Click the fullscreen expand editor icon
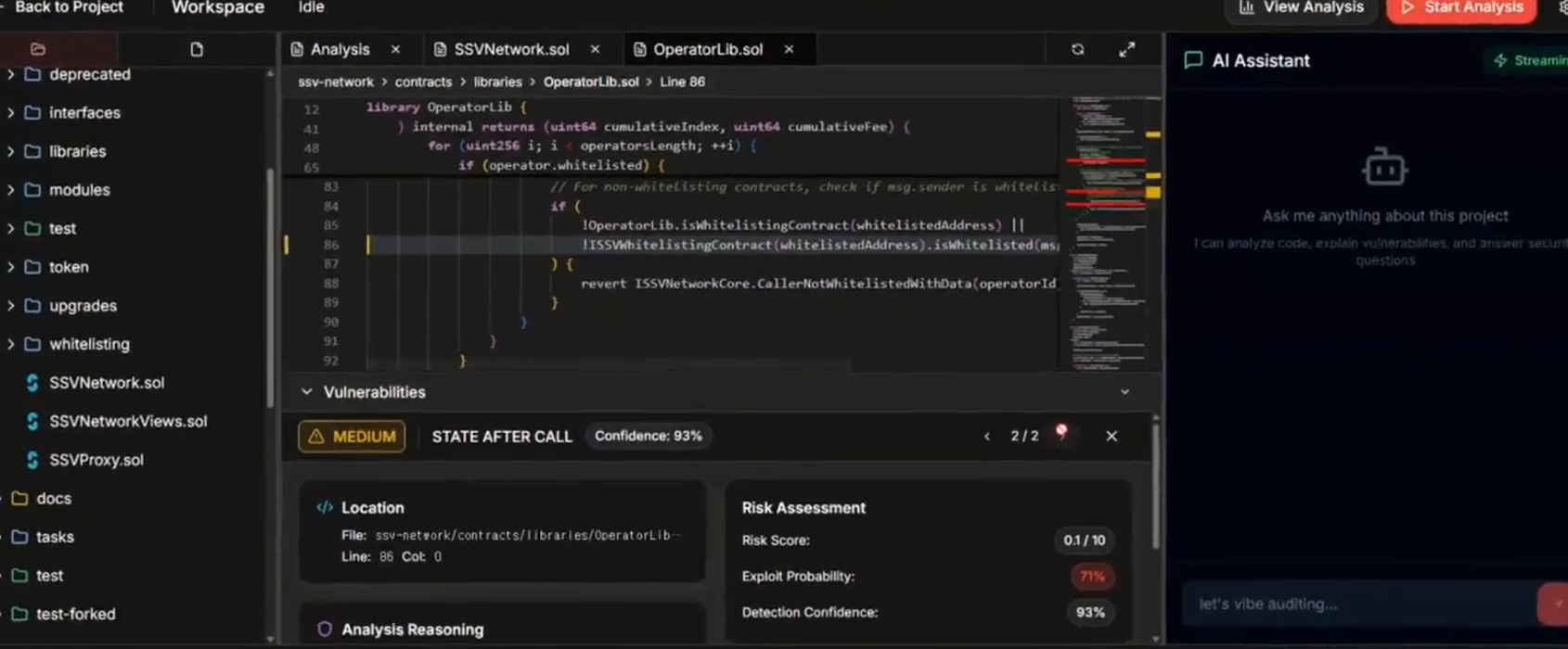 click(x=1126, y=49)
